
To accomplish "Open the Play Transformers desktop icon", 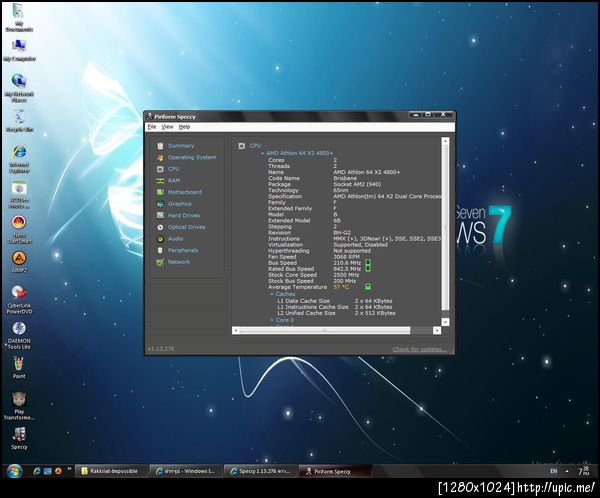I will coord(19,399).
